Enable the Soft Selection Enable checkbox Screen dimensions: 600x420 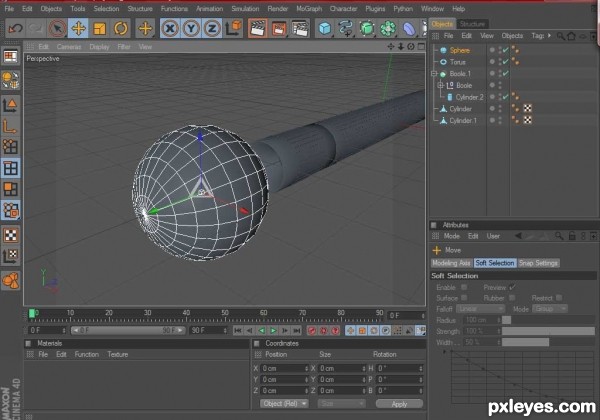point(464,287)
